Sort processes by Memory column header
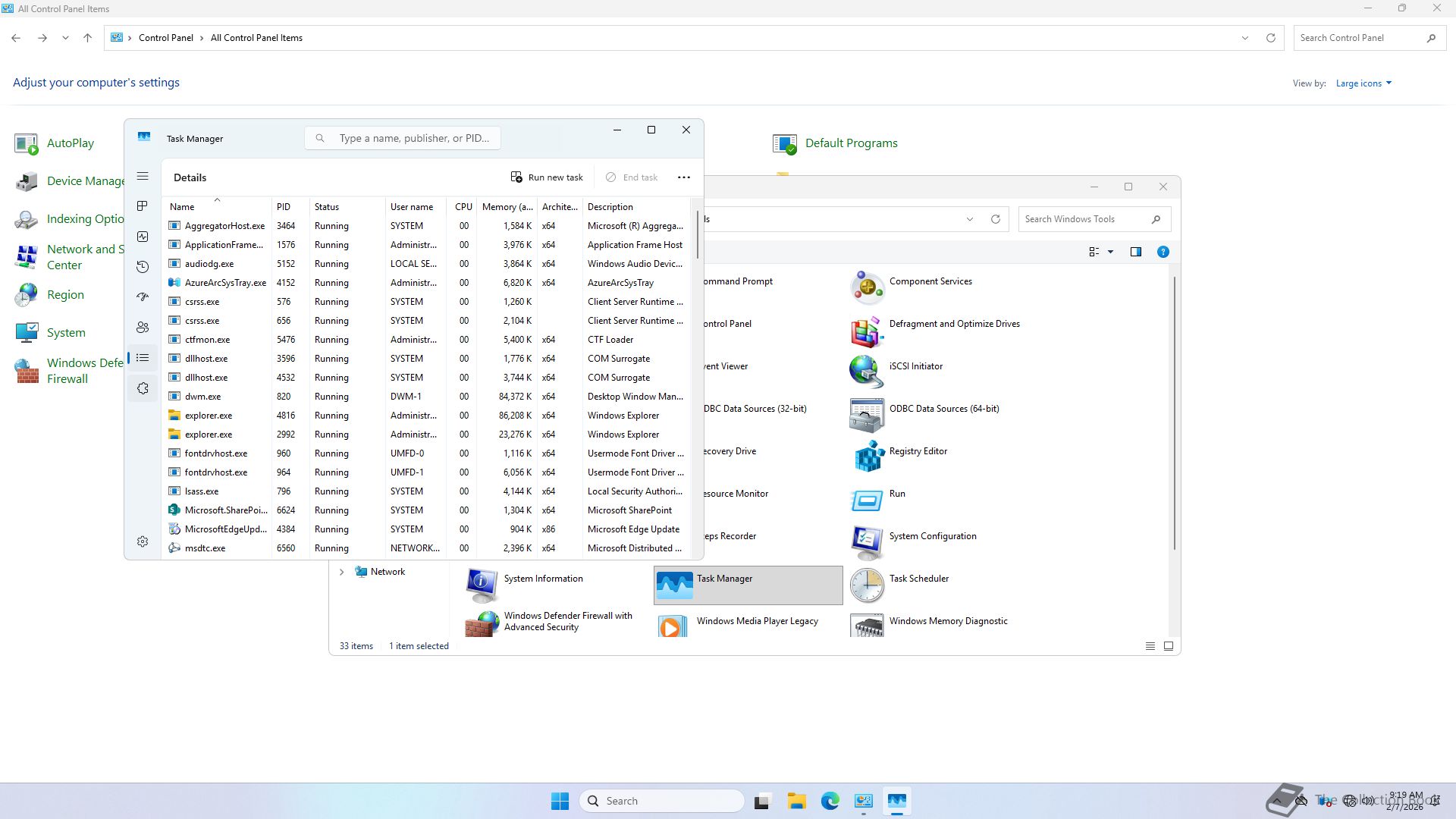 [x=507, y=207]
